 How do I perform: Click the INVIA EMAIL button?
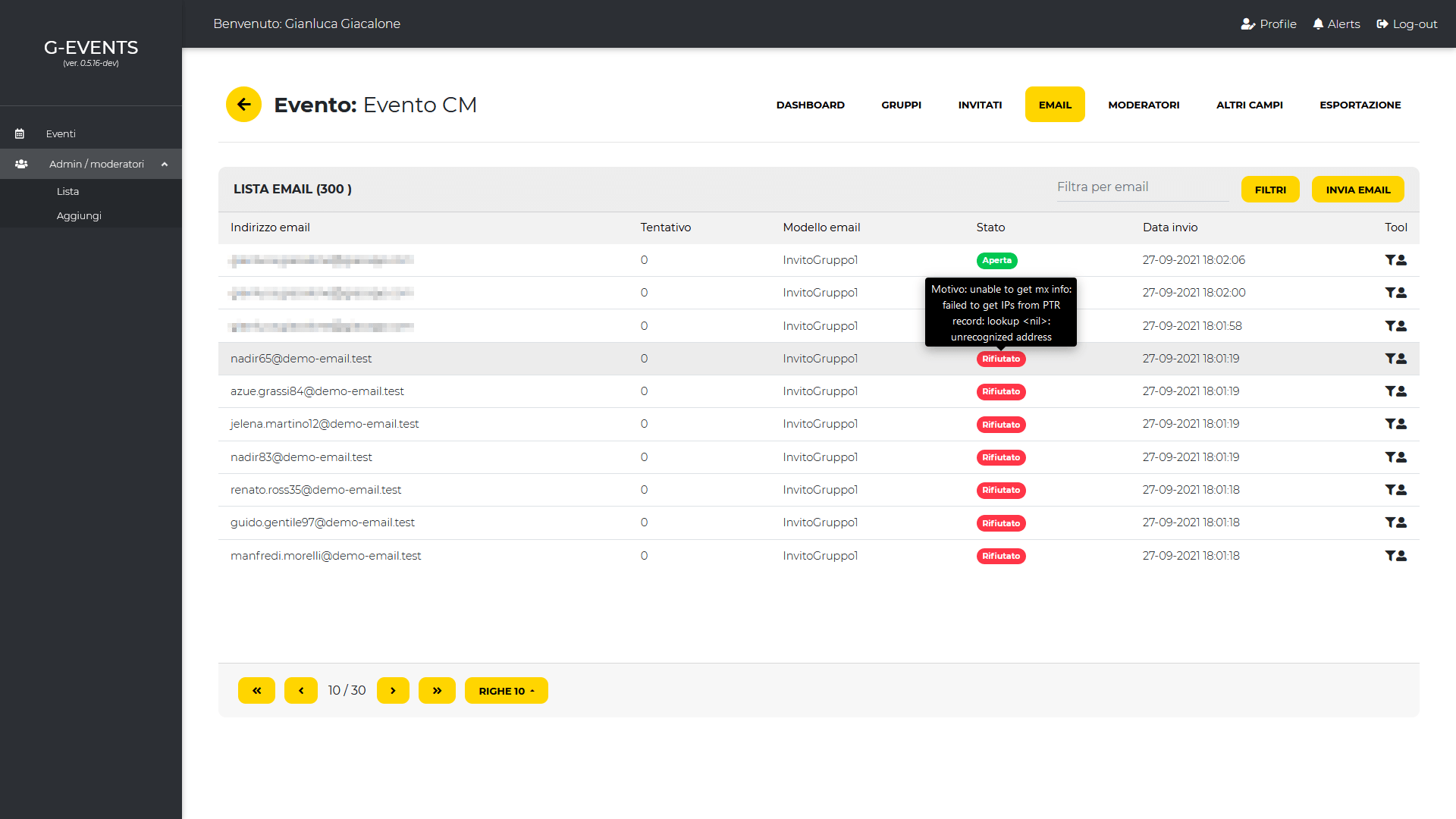click(1357, 190)
